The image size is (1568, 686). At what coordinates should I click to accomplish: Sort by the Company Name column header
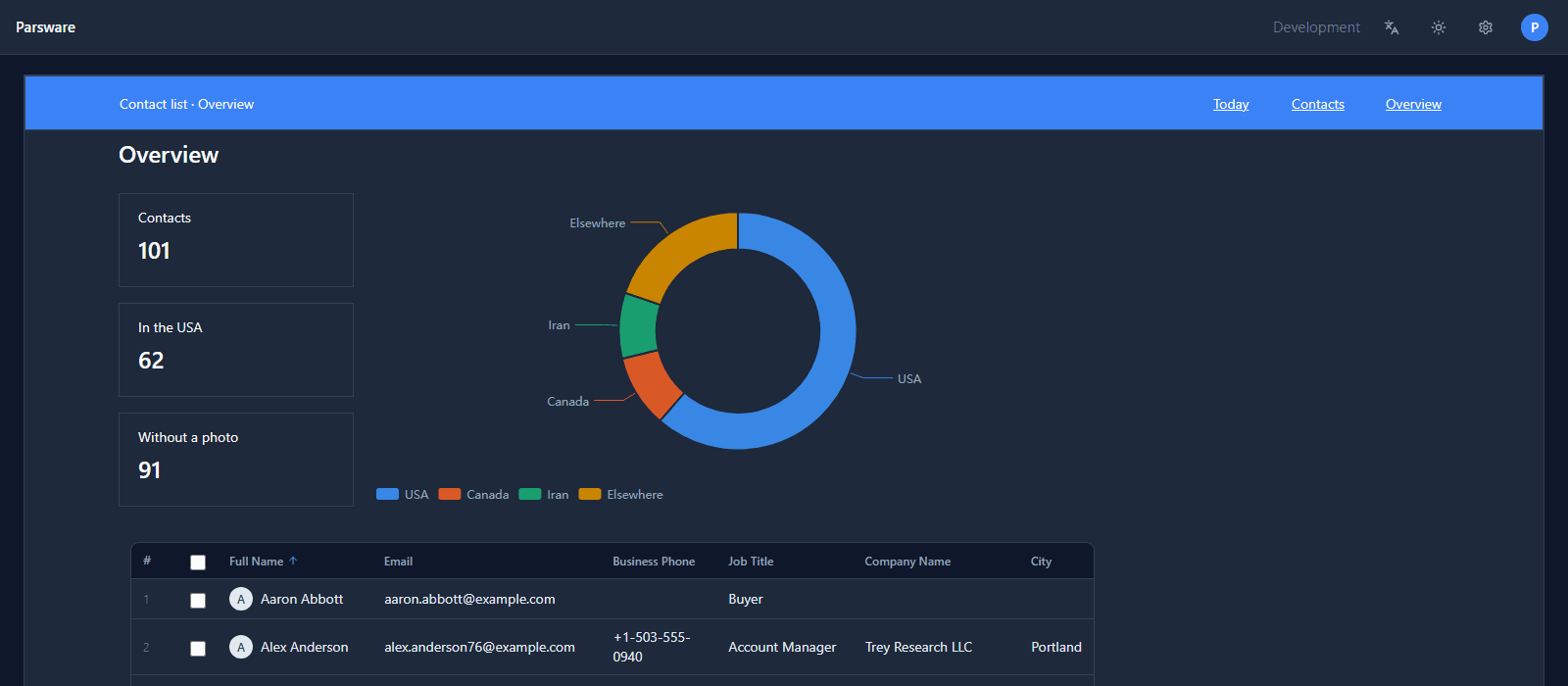(907, 562)
